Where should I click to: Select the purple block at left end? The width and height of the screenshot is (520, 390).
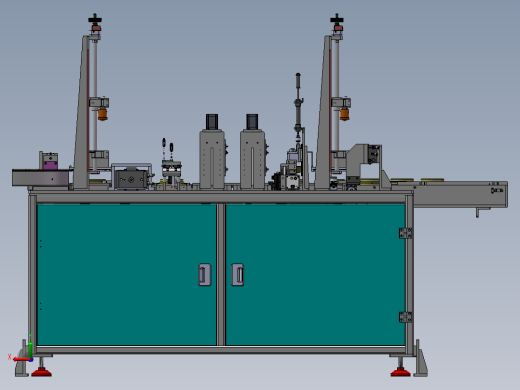(50, 165)
